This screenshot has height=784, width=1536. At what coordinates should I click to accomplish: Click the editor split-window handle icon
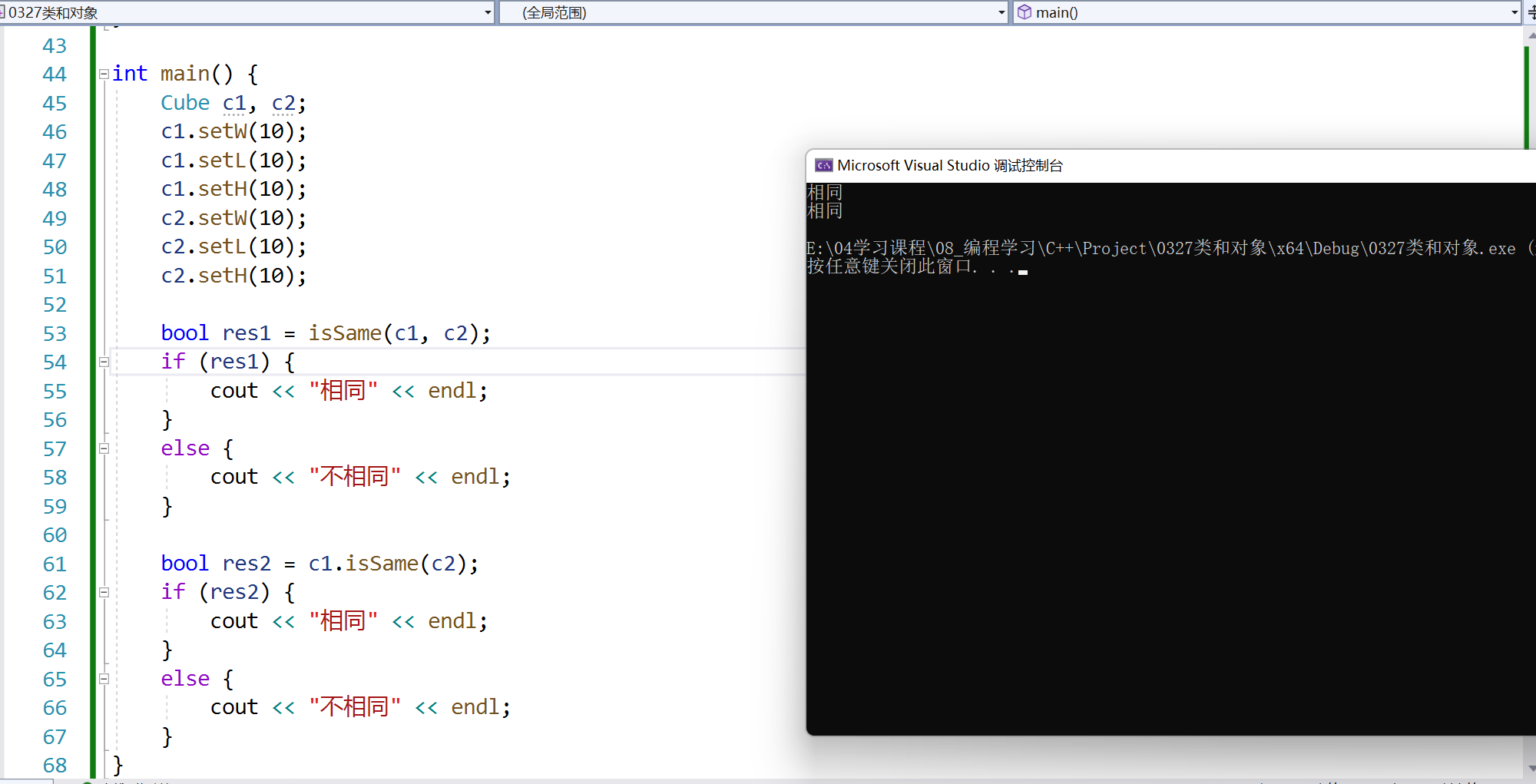tap(1531, 12)
